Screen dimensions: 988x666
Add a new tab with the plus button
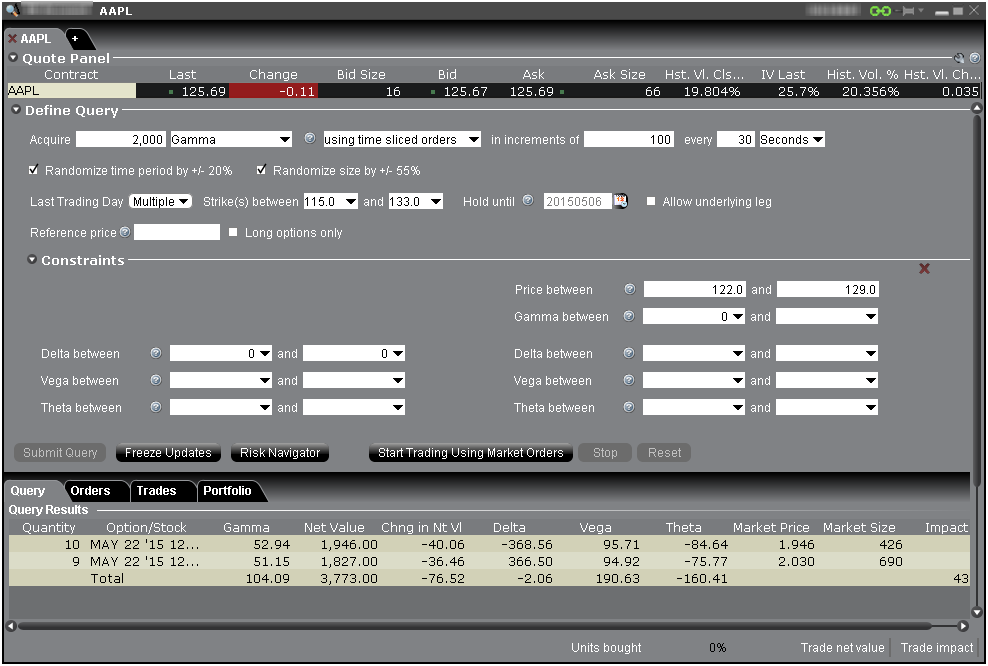(75, 39)
